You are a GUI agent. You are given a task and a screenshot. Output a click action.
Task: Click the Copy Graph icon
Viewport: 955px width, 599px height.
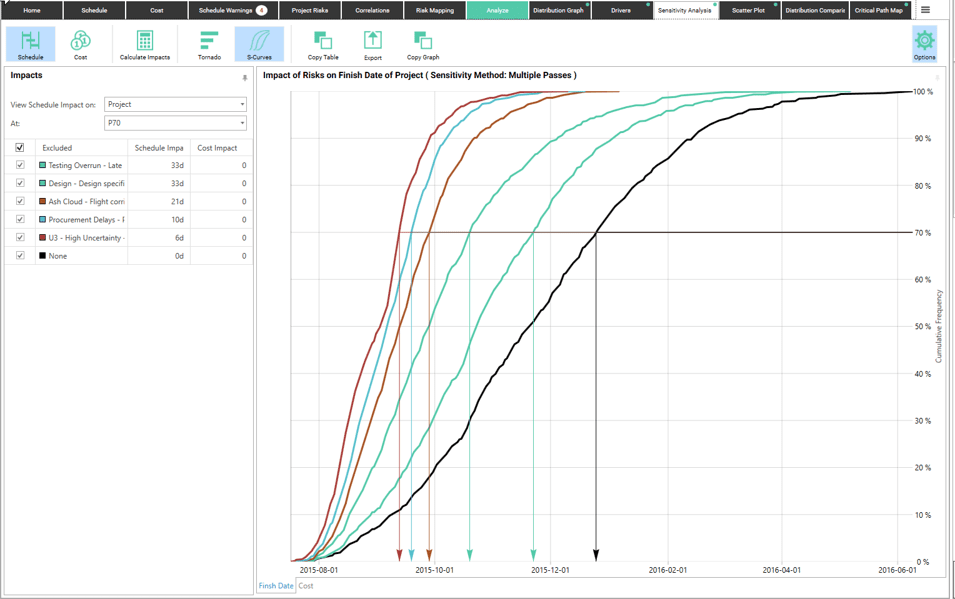point(423,42)
